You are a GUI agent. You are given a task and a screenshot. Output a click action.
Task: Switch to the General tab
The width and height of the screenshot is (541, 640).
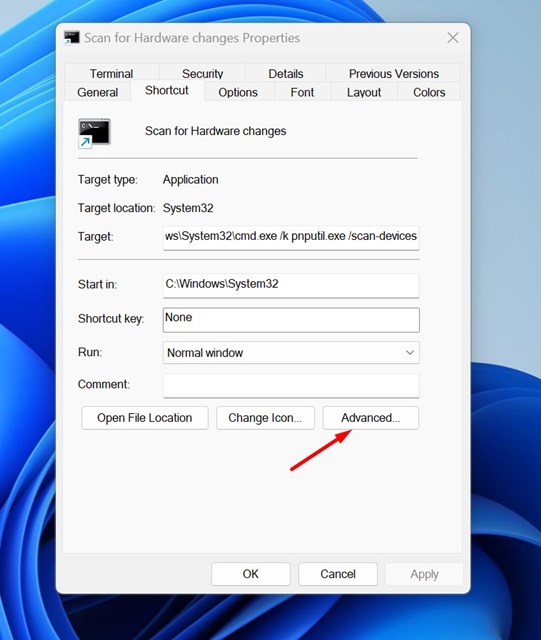(98, 92)
